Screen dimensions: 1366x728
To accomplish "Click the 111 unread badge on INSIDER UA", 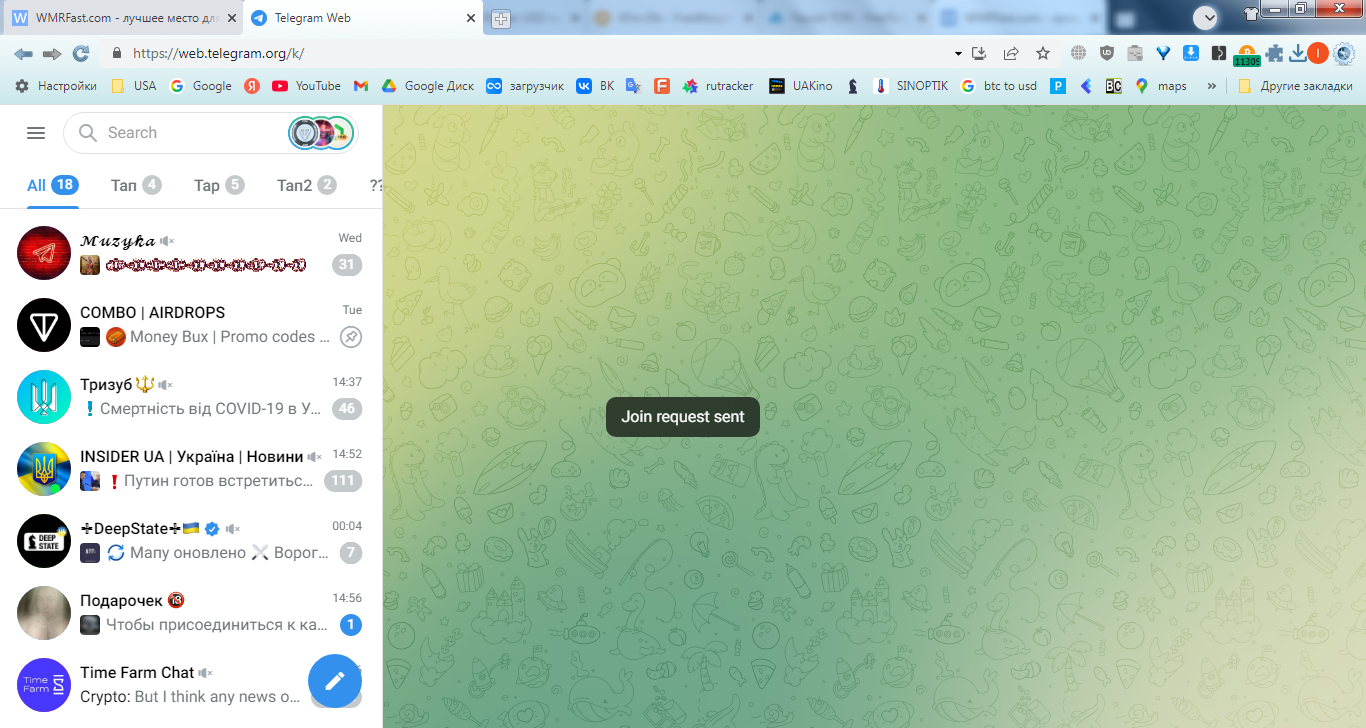I will (343, 481).
